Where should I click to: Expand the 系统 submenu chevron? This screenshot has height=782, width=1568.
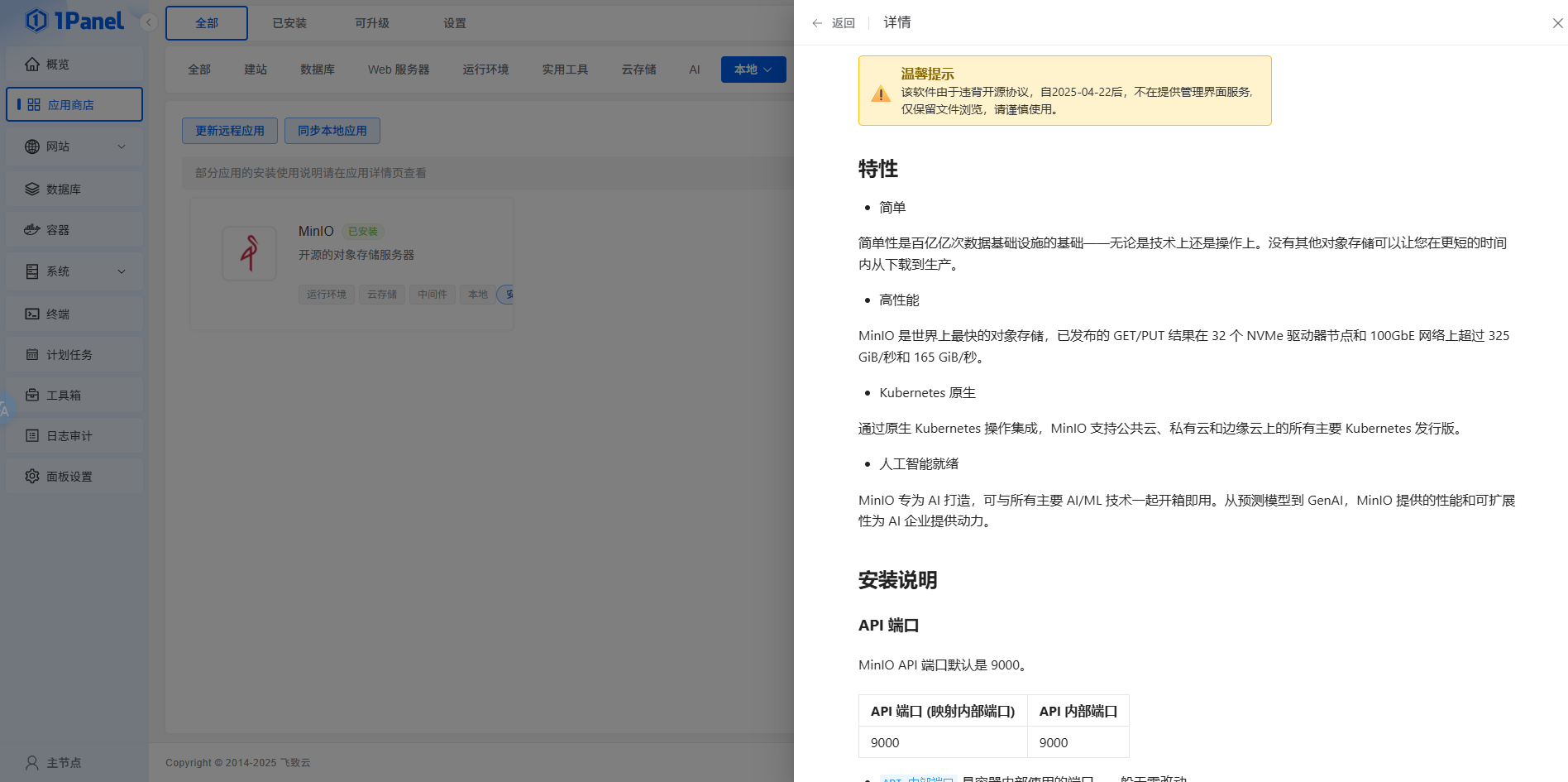pos(122,271)
